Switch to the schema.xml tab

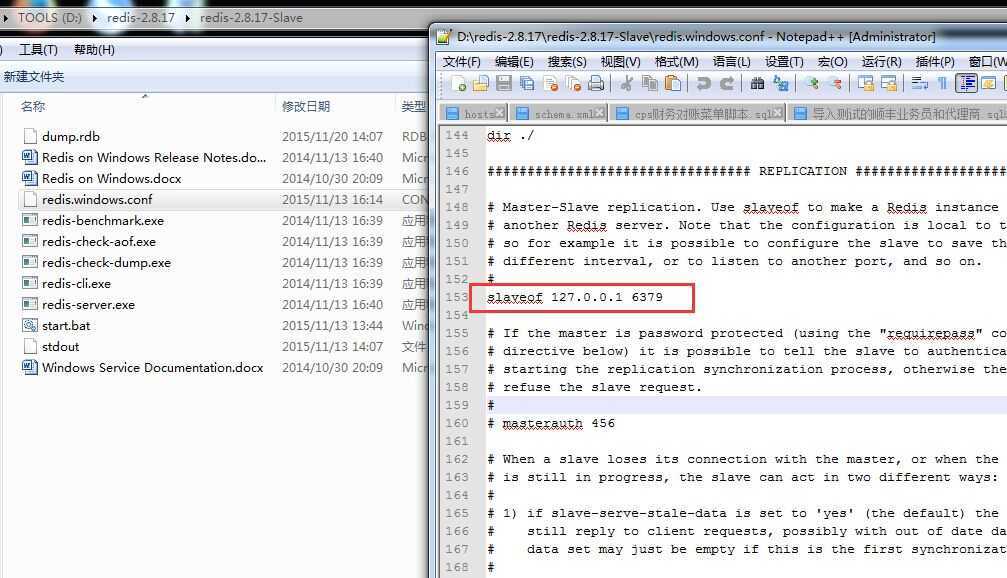click(559, 114)
